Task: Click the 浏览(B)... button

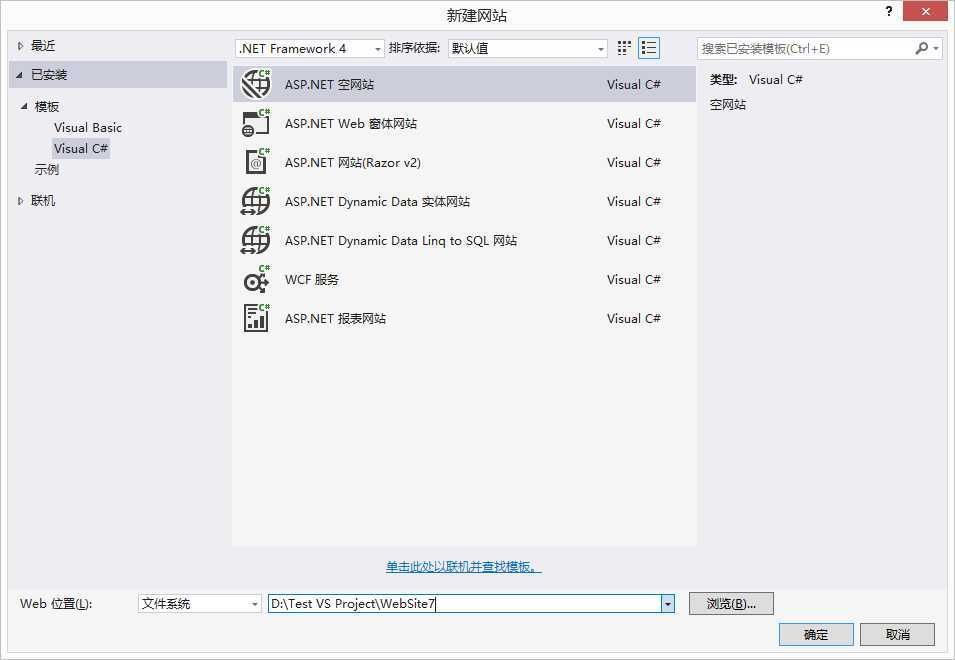Action: (731, 603)
